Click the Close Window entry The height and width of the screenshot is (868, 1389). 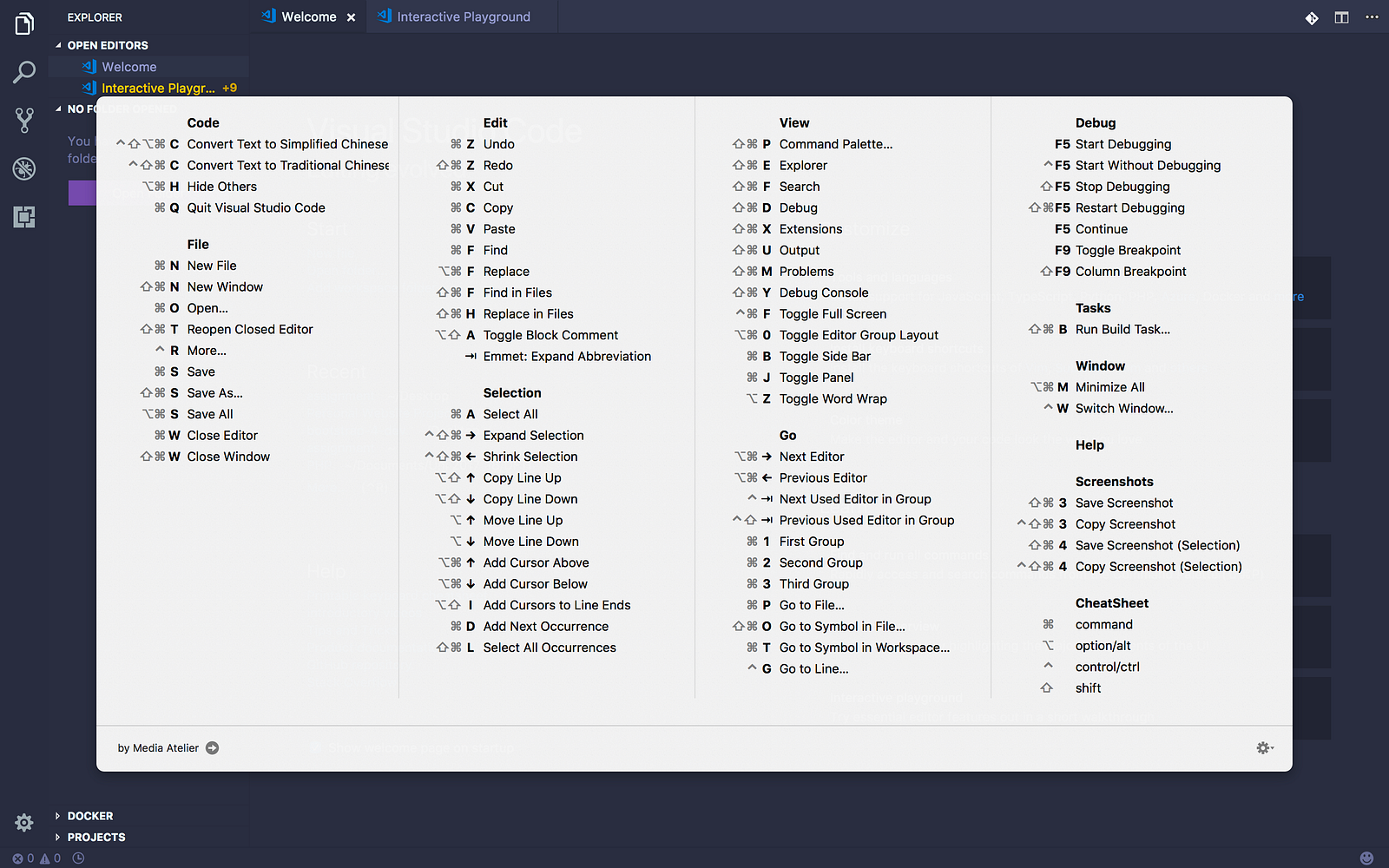228,457
